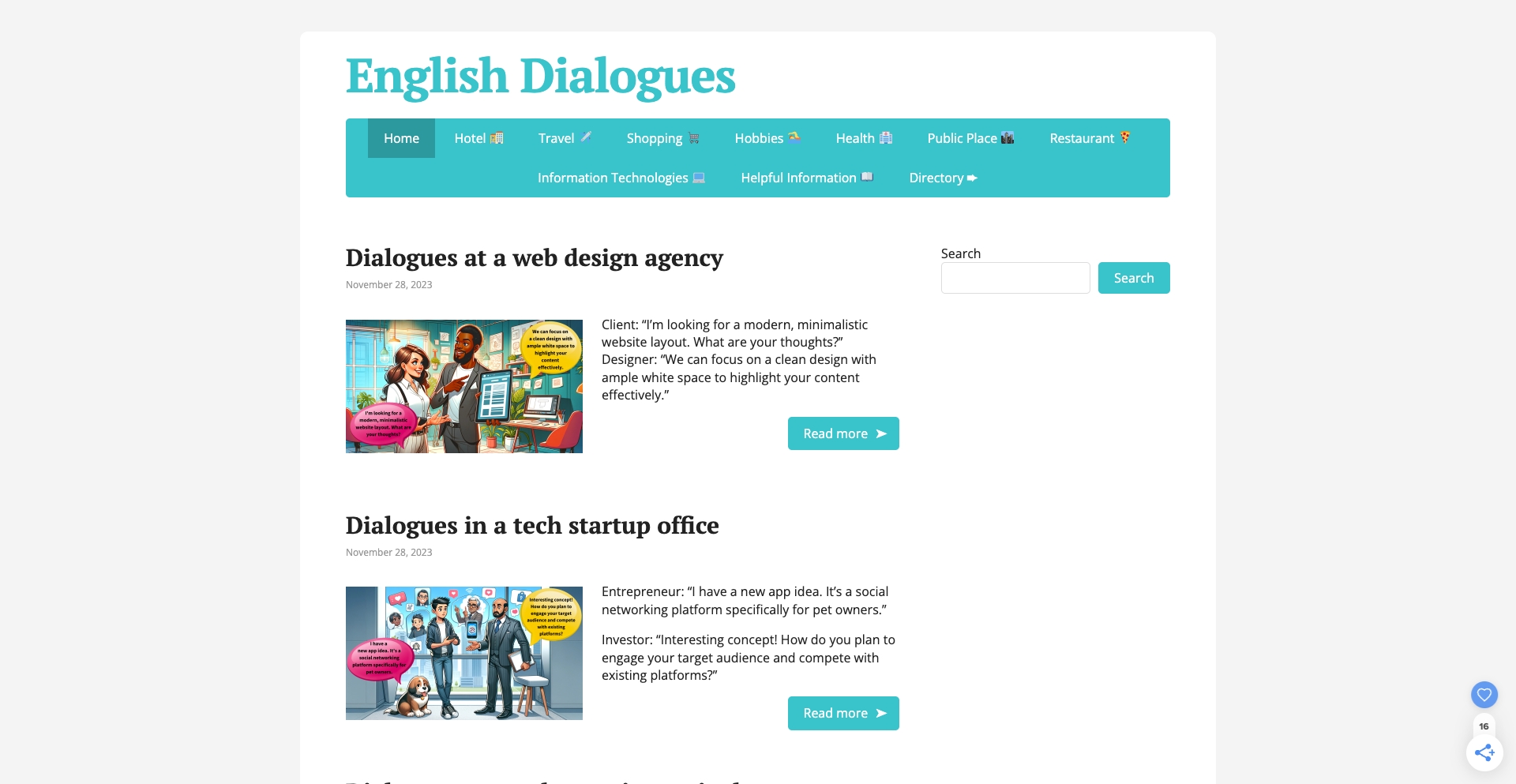The height and width of the screenshot is (784, 1516).
Task: Open the Information Technologies page
Action: [x=621, y=178]
